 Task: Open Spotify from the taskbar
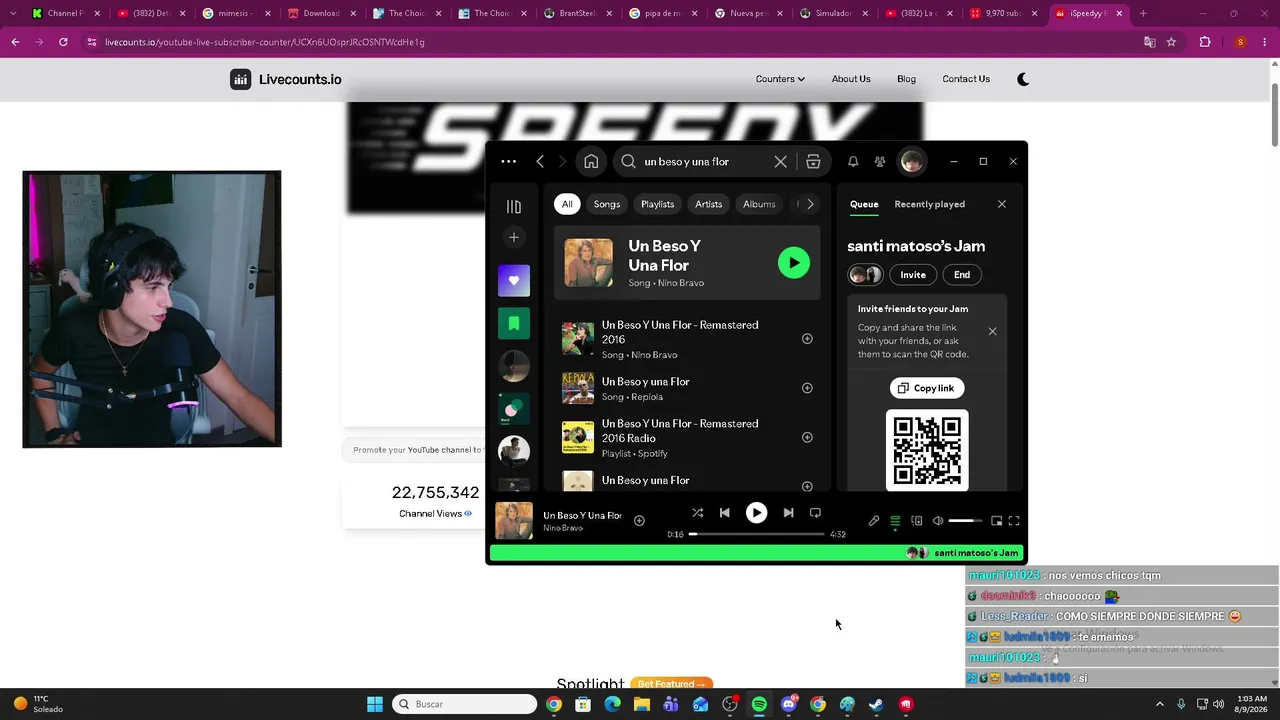pyautogui.click(x=759, y=704)
